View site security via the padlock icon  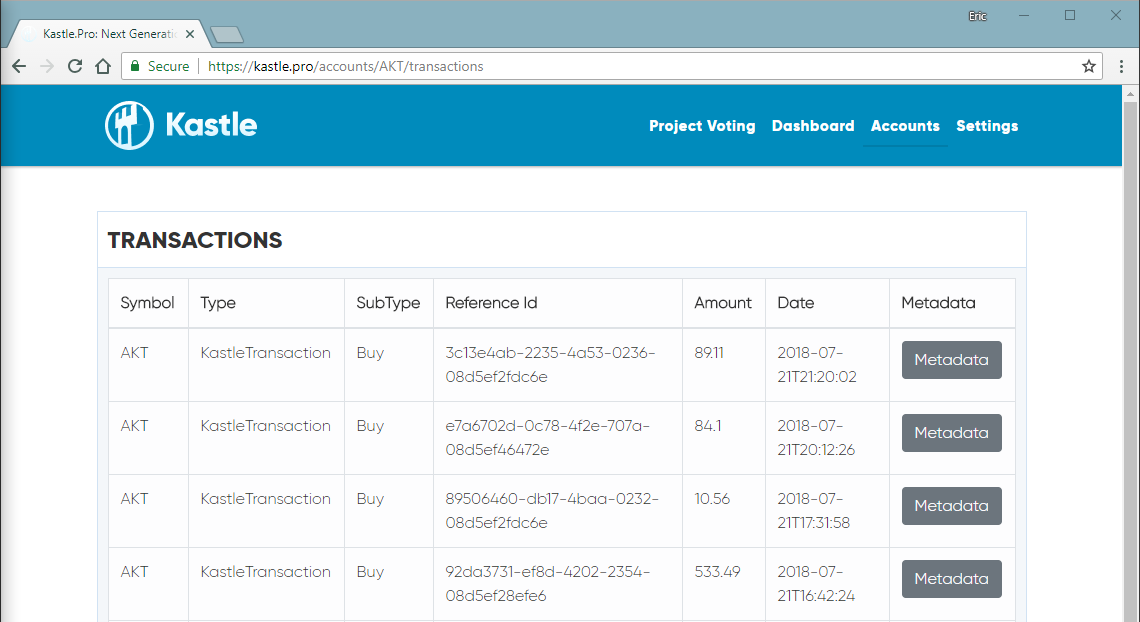135,66
